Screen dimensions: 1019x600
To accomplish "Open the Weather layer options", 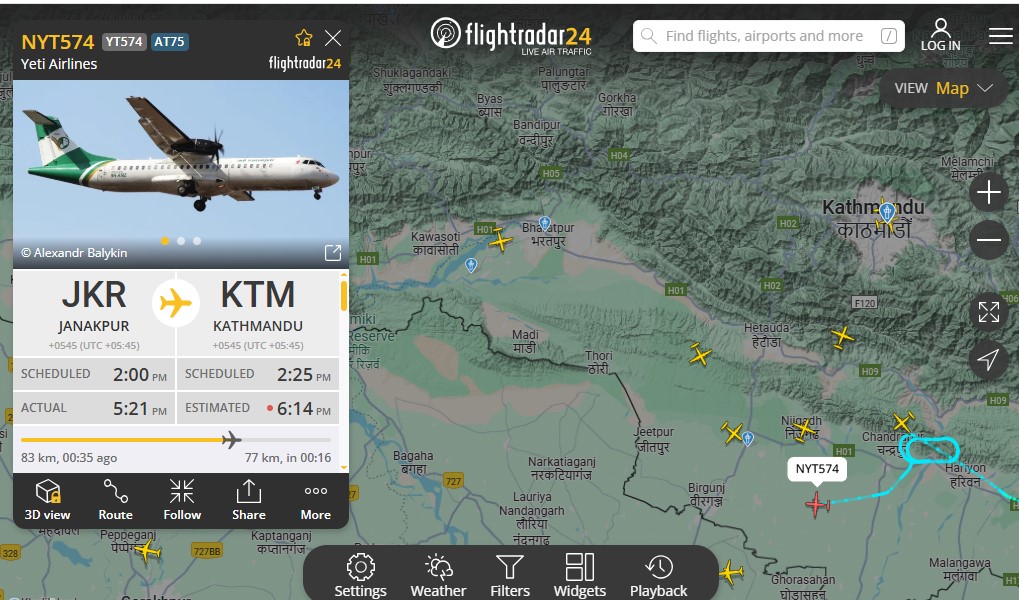I will [x=438, y=575].
